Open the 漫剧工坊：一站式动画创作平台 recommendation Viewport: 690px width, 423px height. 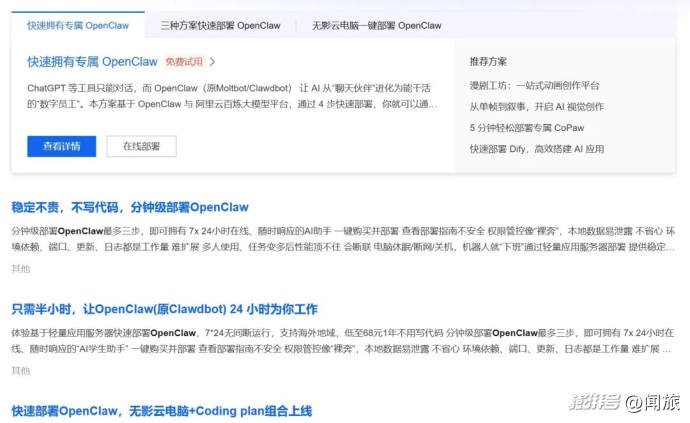[x=534, y=87]
